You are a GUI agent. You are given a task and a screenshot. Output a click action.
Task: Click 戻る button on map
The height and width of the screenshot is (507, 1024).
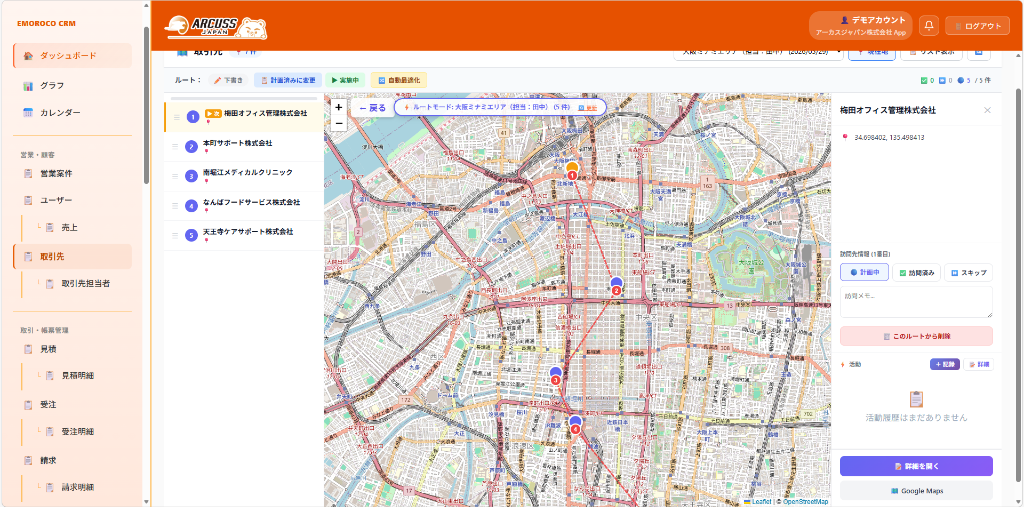pyautogui.click(x=372, y=108)
